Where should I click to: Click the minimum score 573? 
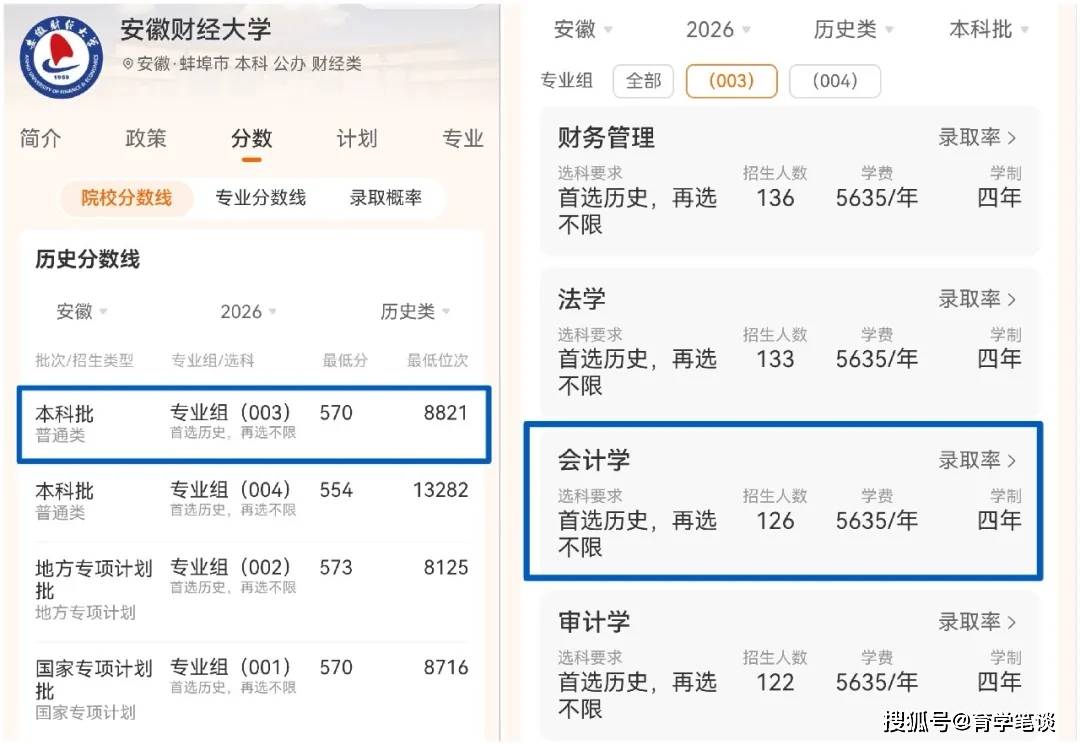(x=336, y=568)
